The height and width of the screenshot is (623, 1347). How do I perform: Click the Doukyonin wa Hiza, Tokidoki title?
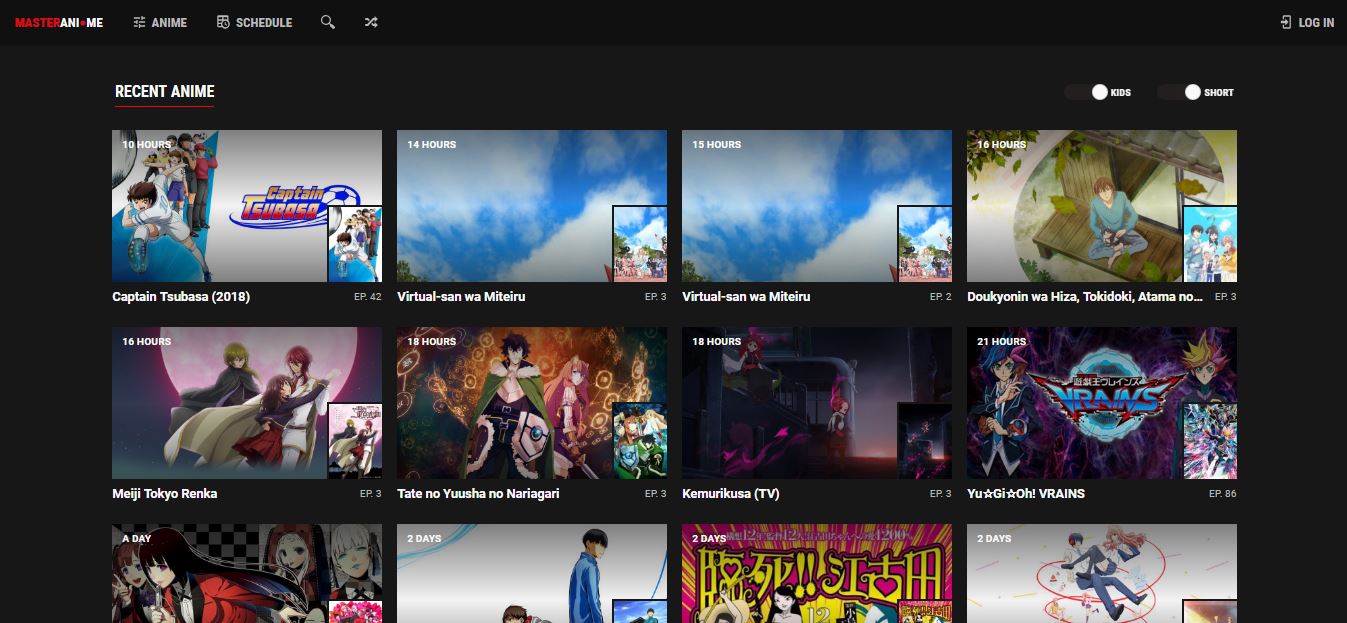[1085, 297]
